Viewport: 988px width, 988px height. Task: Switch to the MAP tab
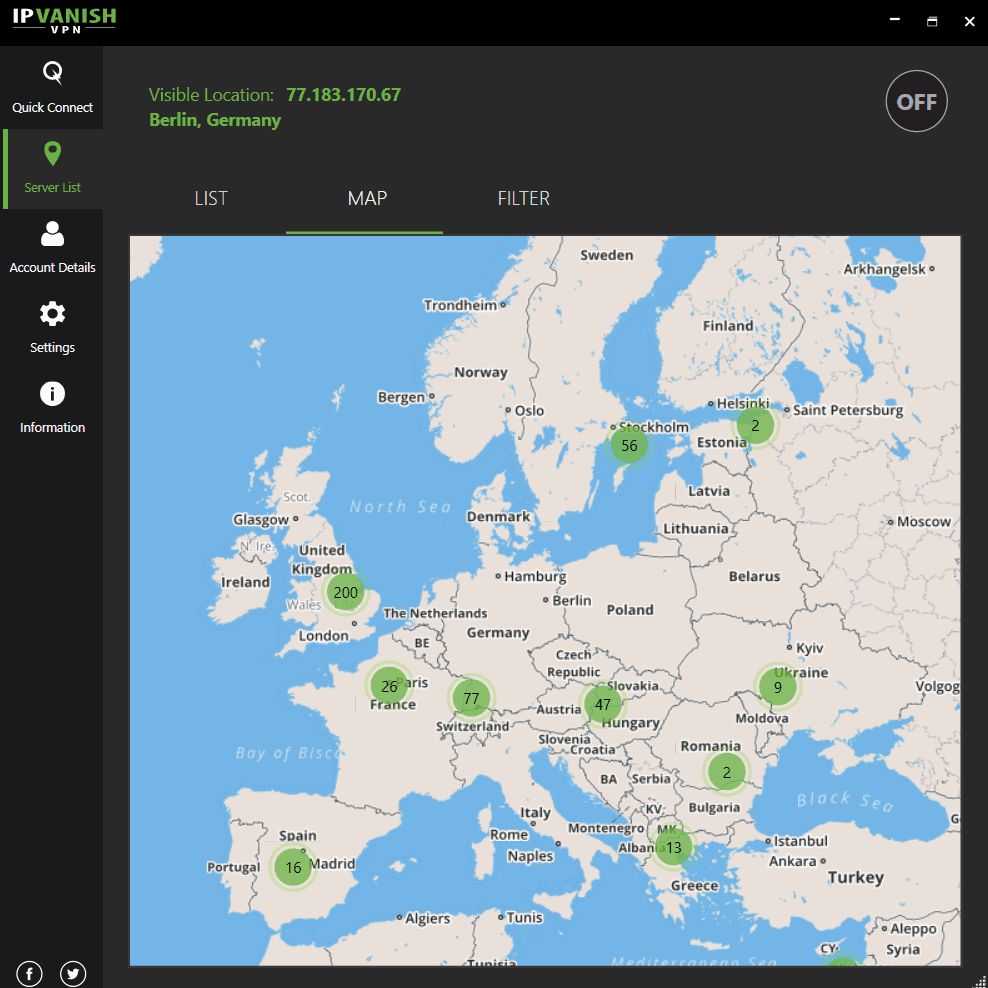point(367,198)
